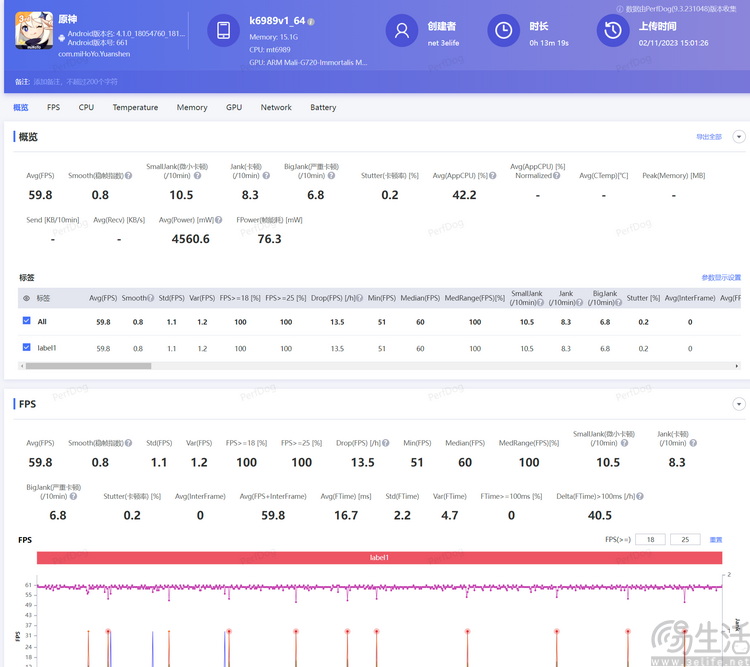Click the duration text 0h 13m 19s
Image resolution: width=750 pixels, height=667 pixels.
(549, 43)
